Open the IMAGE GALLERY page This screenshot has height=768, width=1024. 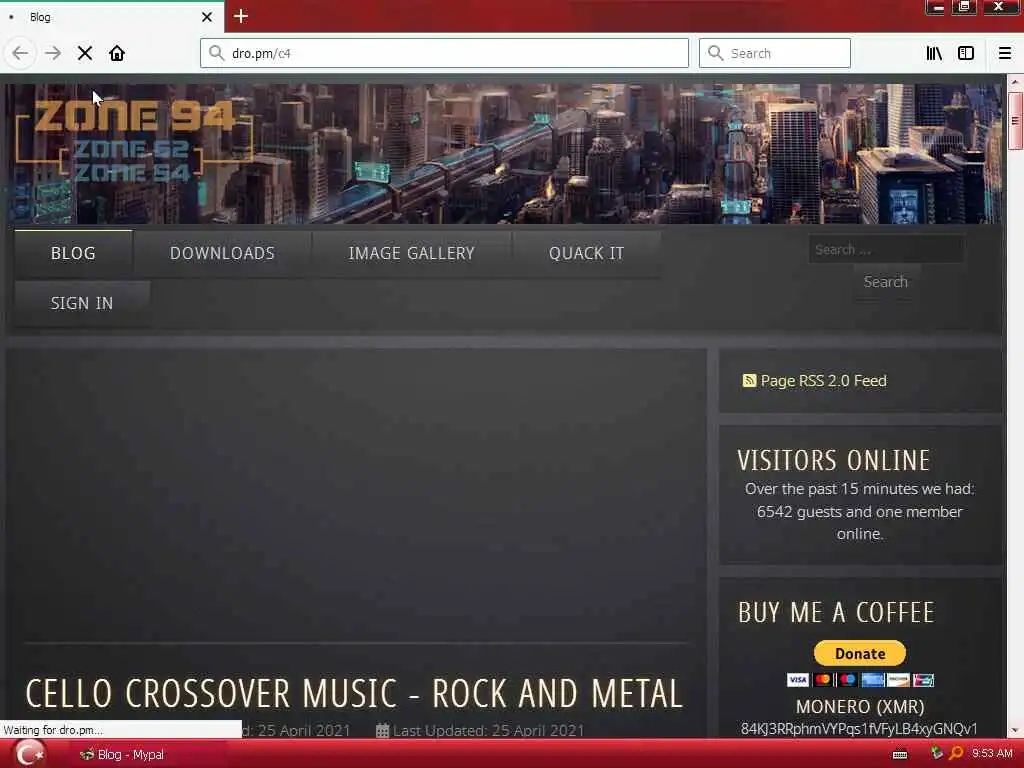pyautogui.click(x=411, y=253)
